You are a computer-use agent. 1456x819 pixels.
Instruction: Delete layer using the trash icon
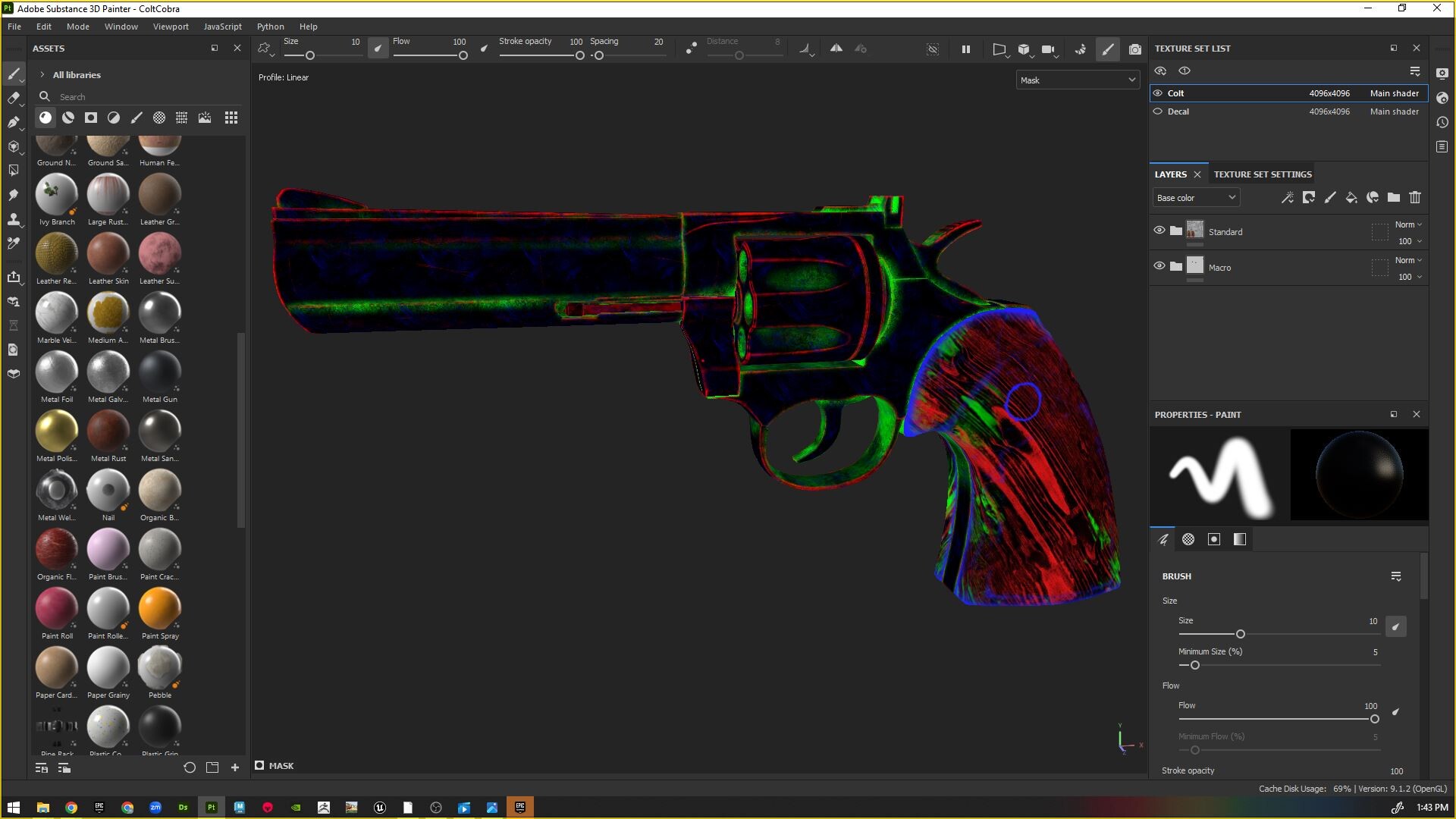click(x=1415, y=198)
